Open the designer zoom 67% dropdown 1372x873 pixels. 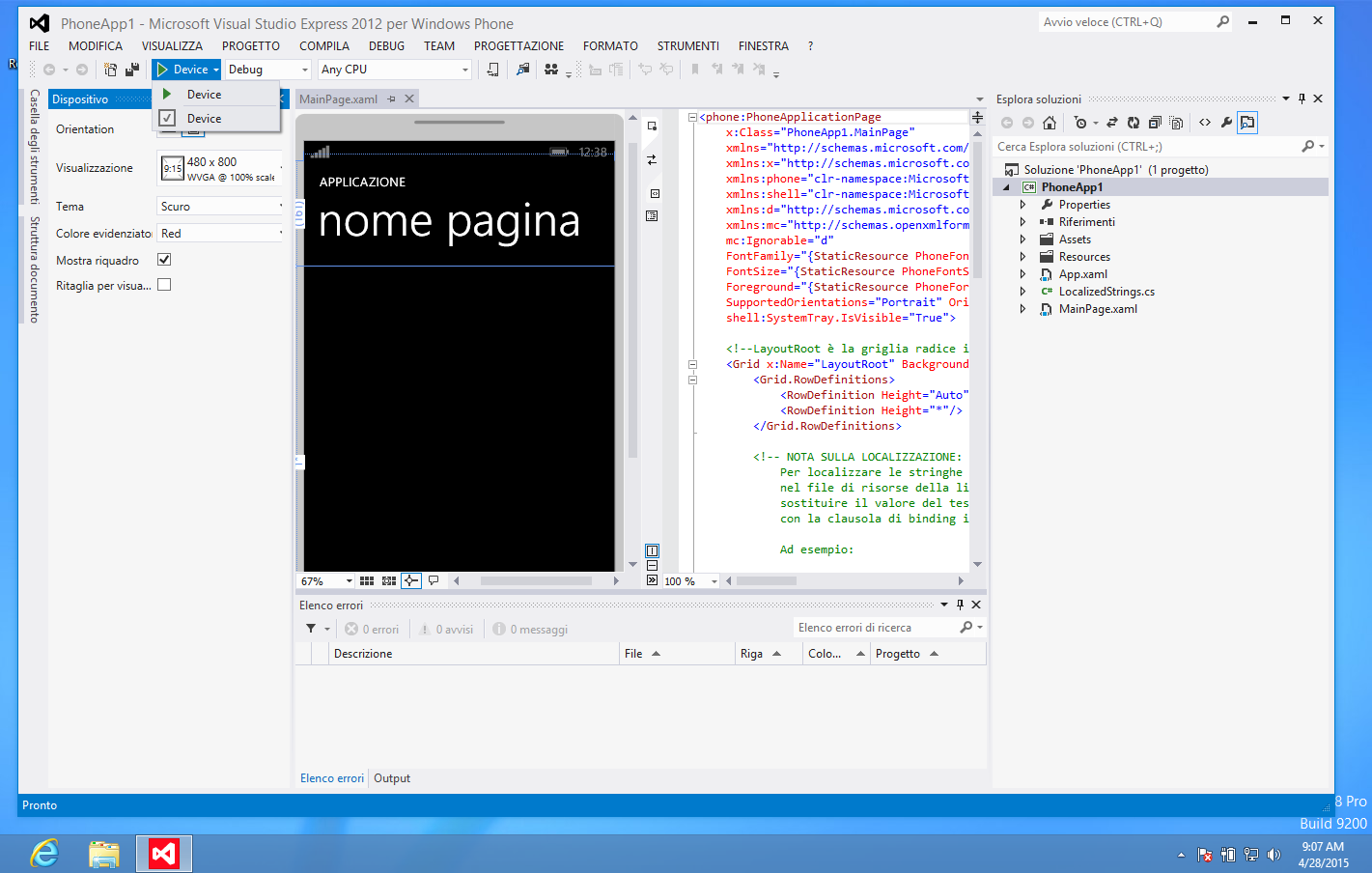(x=325, y=580)
